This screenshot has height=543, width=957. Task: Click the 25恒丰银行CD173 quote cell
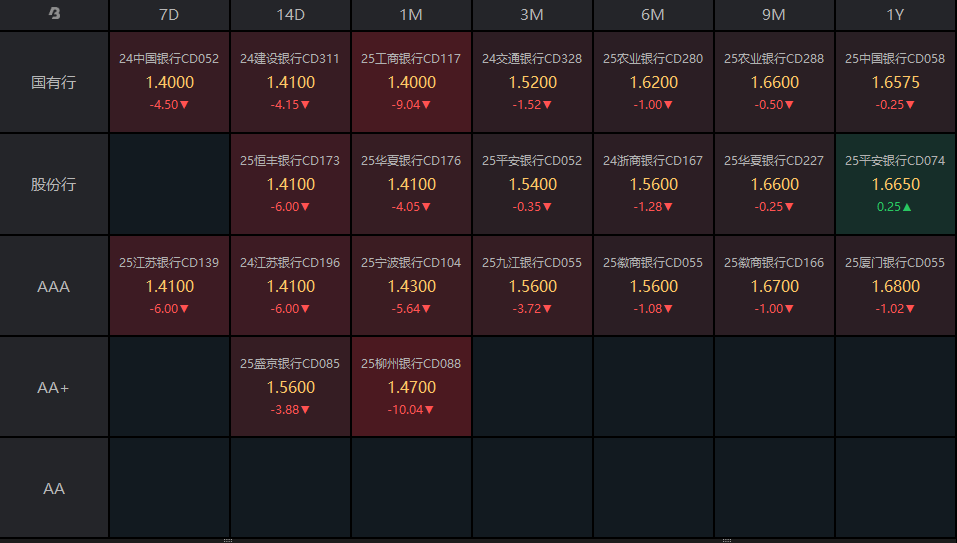click(290, 184)
